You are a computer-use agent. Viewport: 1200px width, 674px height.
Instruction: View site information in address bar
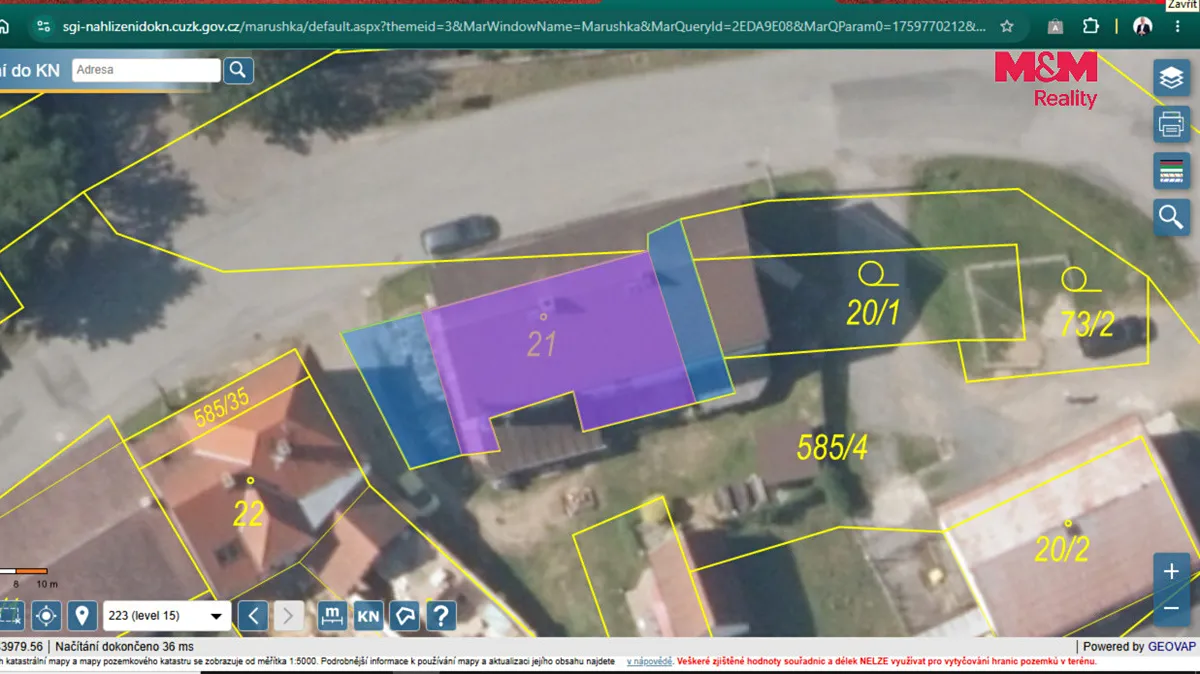pos(42,26)
